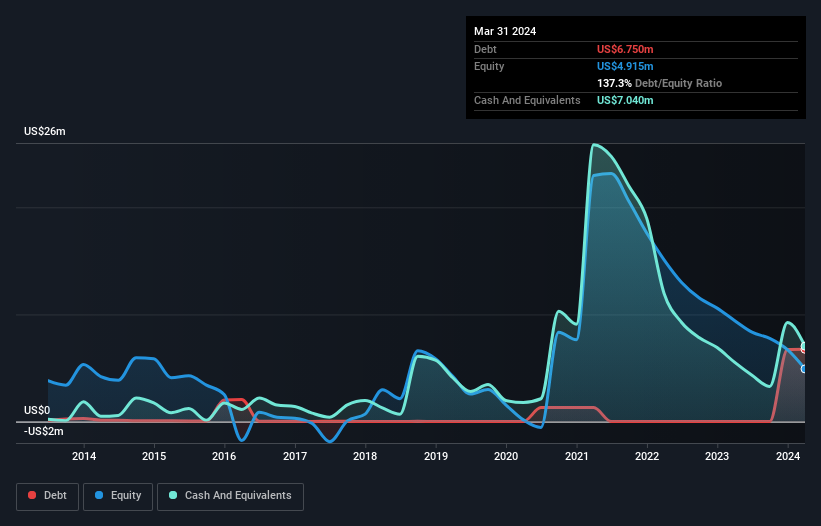Click the US$0 y-axis label
Viewport: 821px width, 526px height.
[x=37, y=410]
